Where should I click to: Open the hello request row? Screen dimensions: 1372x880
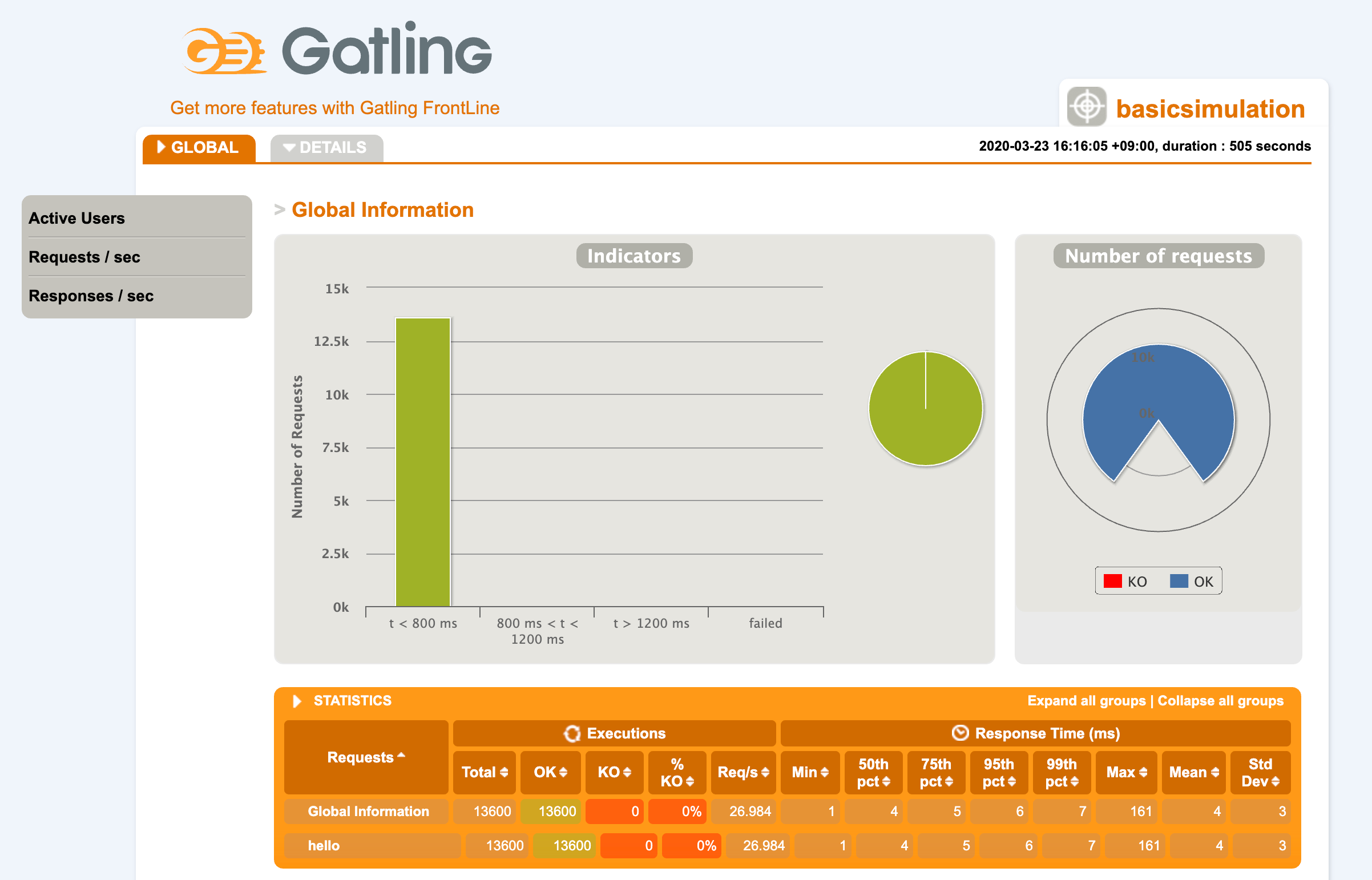click(x=324, y=846)
